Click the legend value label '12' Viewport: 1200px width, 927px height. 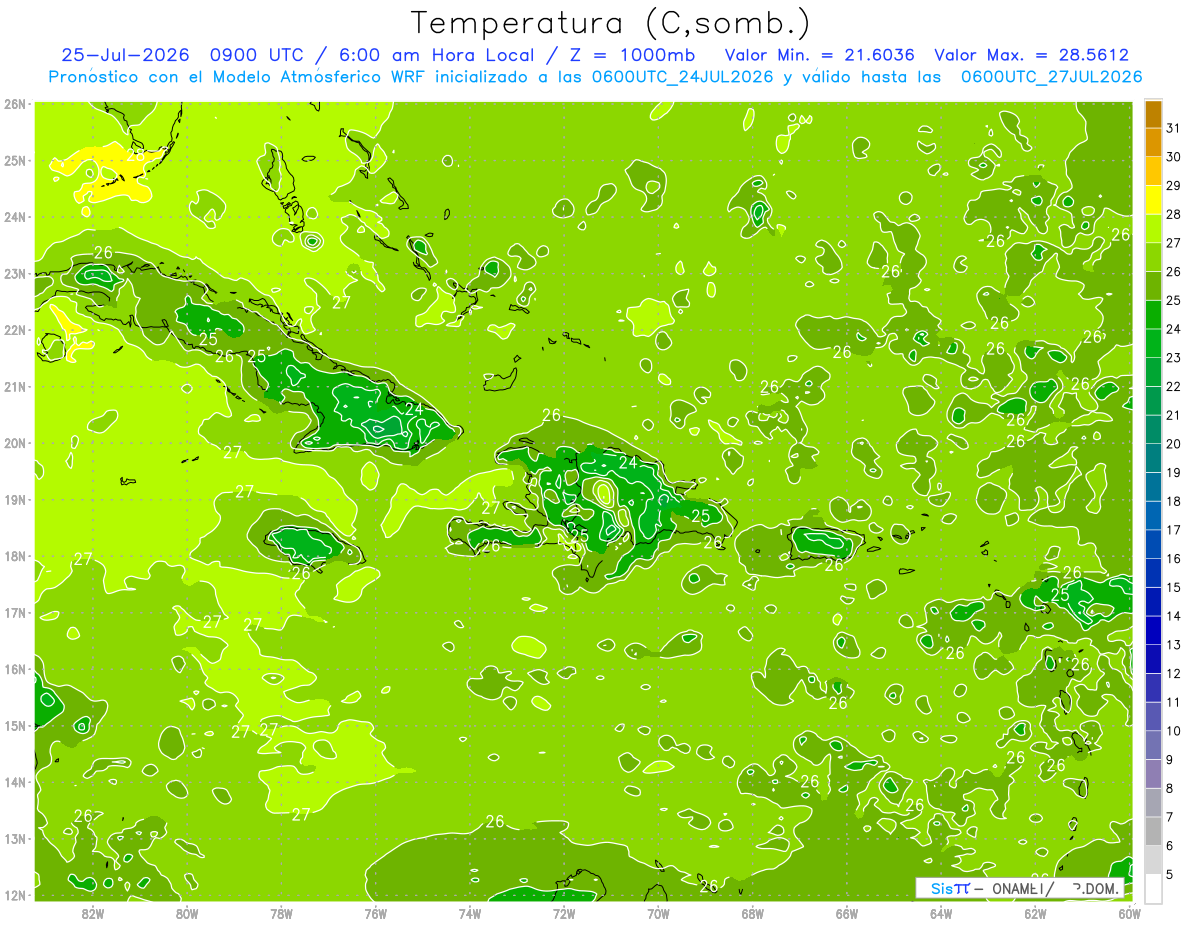pyautogui.click(x=1173, y=673)
